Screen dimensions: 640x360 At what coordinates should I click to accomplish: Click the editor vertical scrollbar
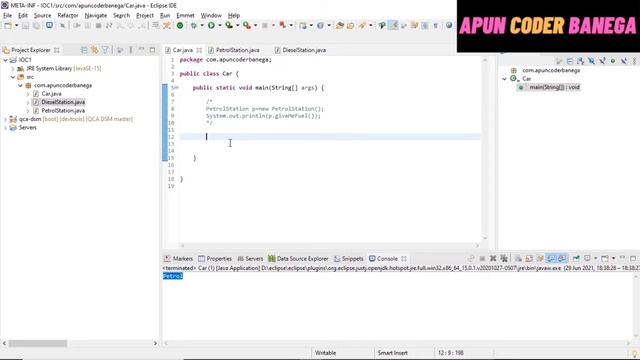click(x=485, y=149)
